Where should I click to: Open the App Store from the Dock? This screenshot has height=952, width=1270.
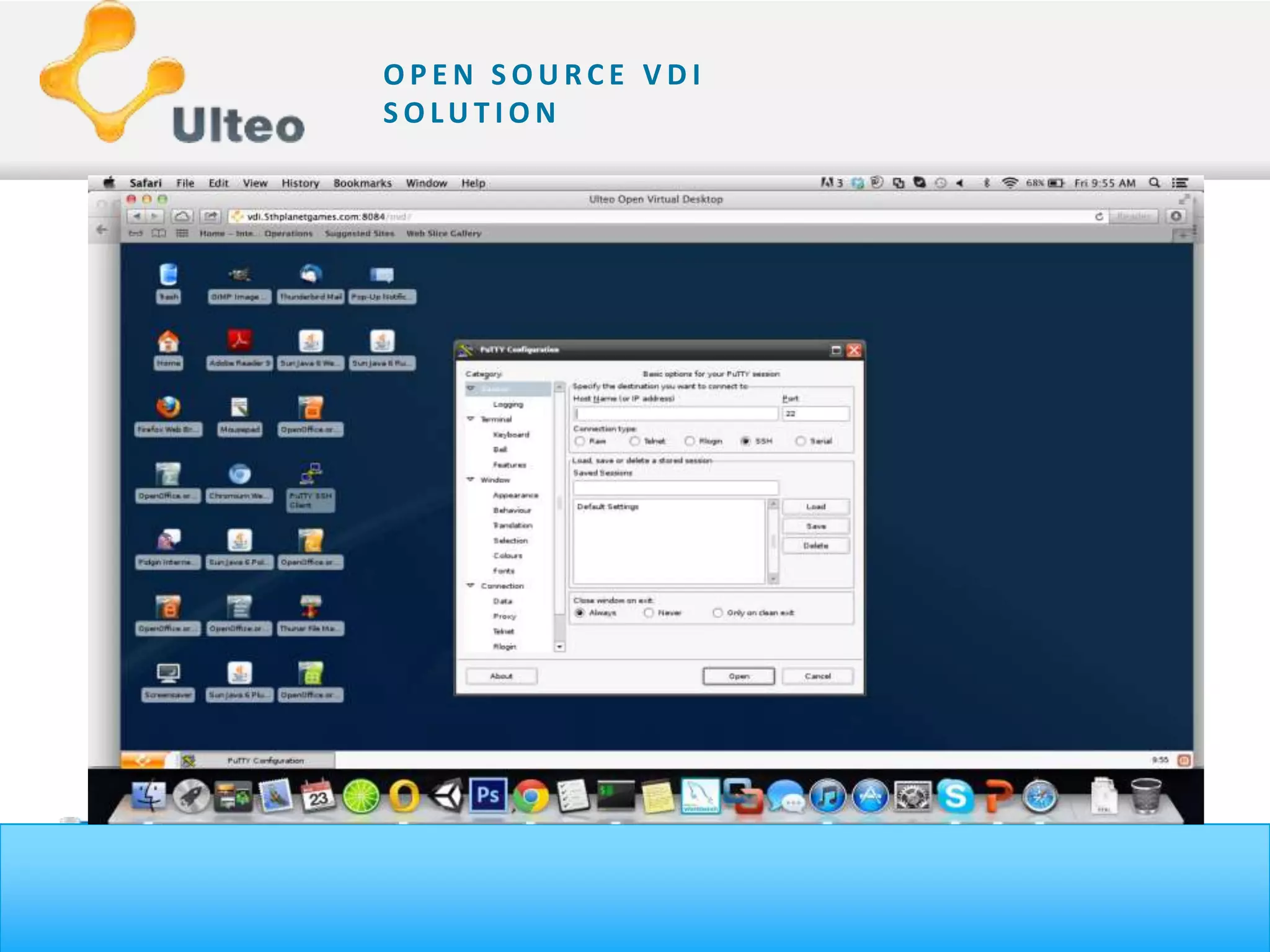point(871,796)
